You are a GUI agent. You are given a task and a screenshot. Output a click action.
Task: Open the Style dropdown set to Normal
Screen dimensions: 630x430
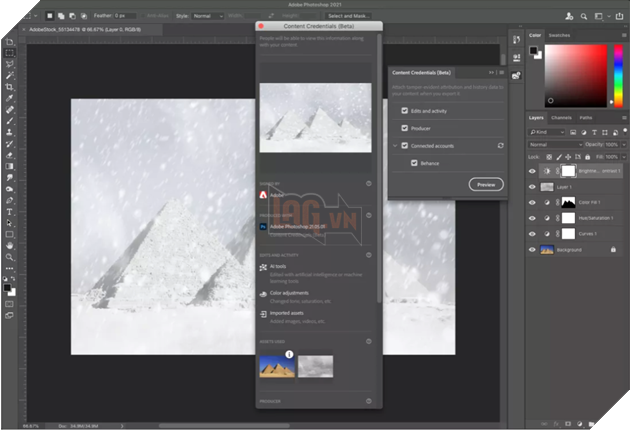tap(207, 16)
